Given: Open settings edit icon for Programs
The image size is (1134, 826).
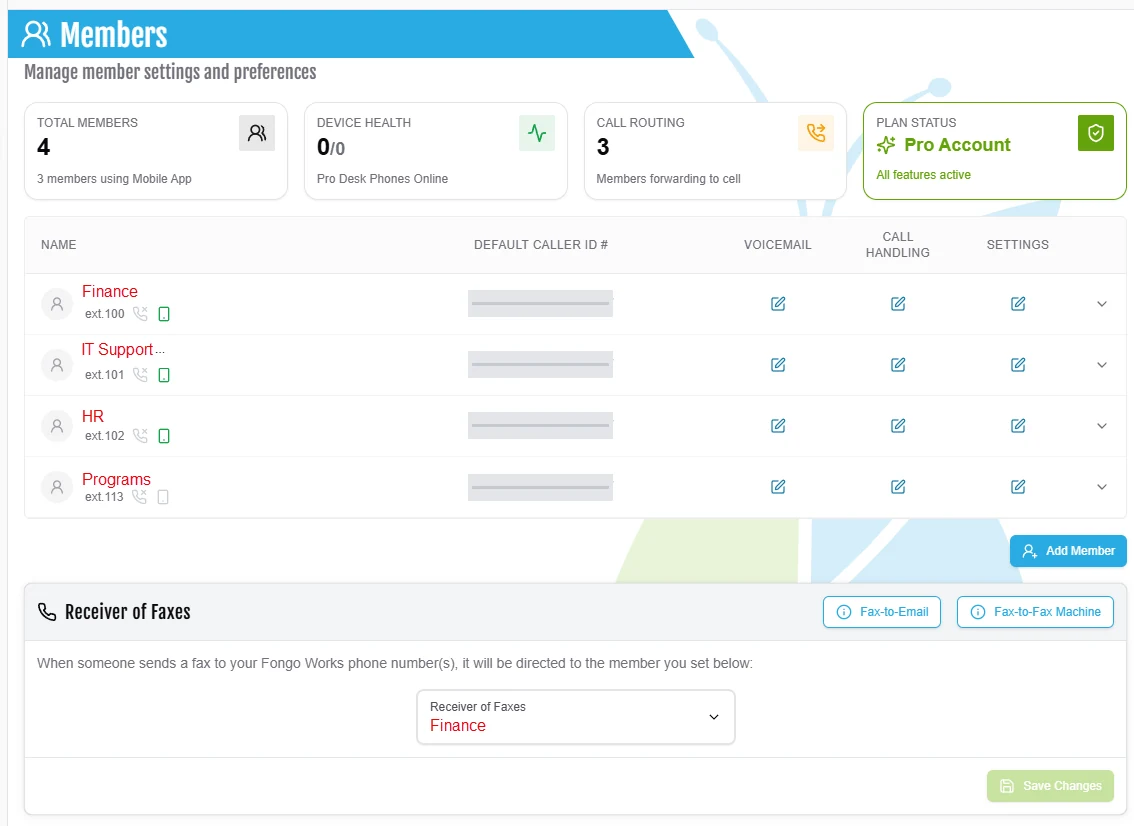Looking at the screenshot, I should point(1018,487).
